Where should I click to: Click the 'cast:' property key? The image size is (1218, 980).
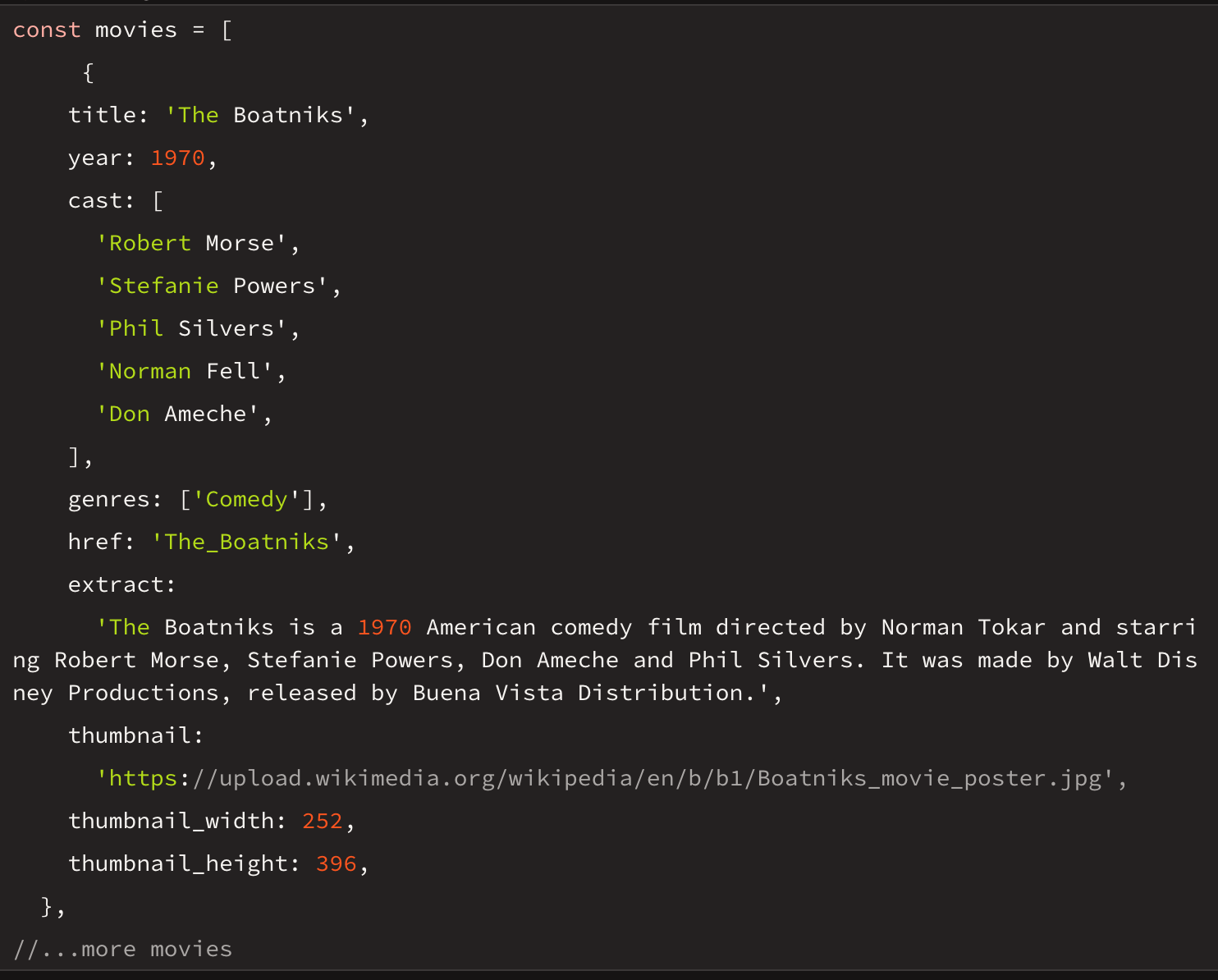pos(101,200)
